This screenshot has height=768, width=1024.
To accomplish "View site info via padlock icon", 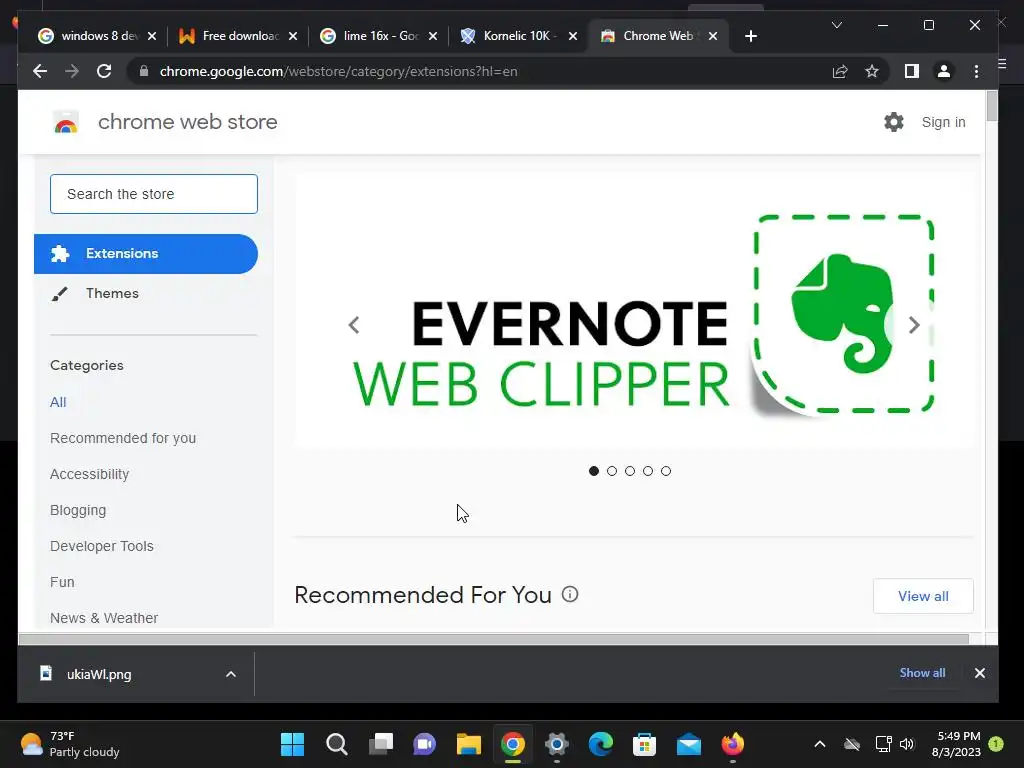I will click(144, 71).
